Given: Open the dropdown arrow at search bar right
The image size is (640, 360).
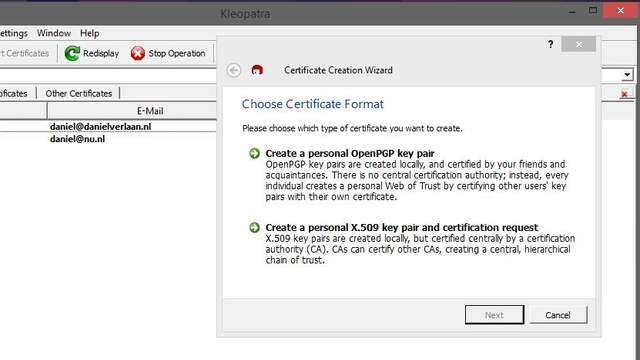Looking at the screenshot, I should (x=627, y=75).
